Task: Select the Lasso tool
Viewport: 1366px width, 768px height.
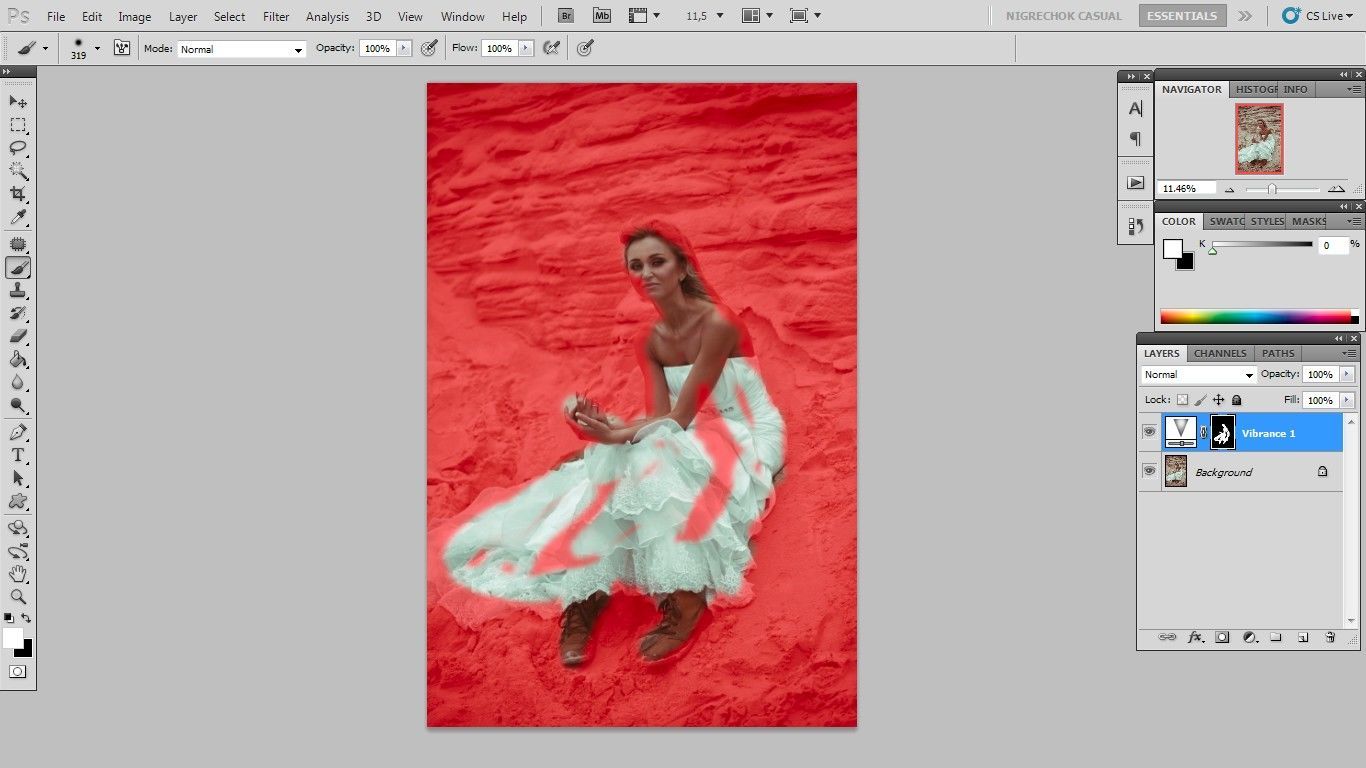Action: coord(18,148)
